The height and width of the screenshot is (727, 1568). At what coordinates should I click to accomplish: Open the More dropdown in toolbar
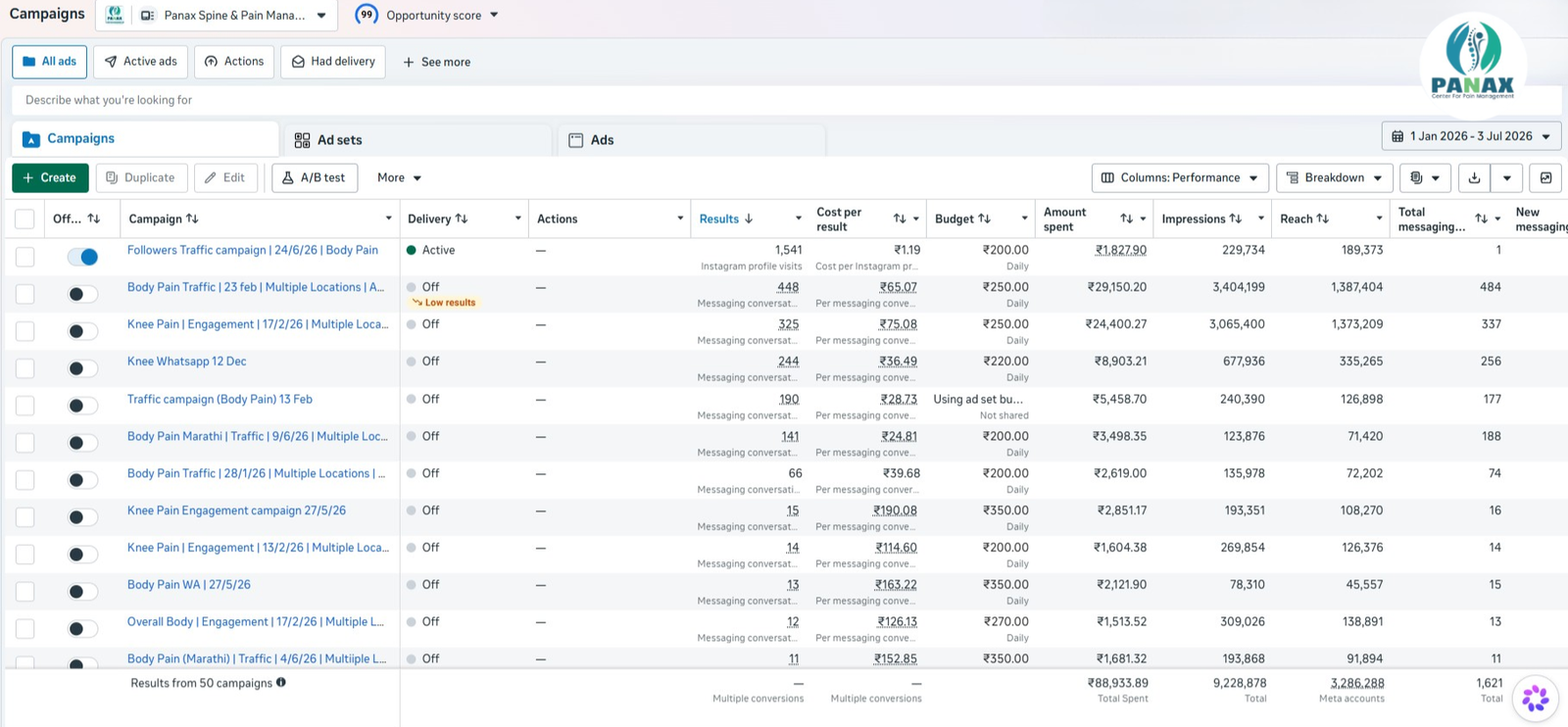pyautogui.click(x=399, y=177)
